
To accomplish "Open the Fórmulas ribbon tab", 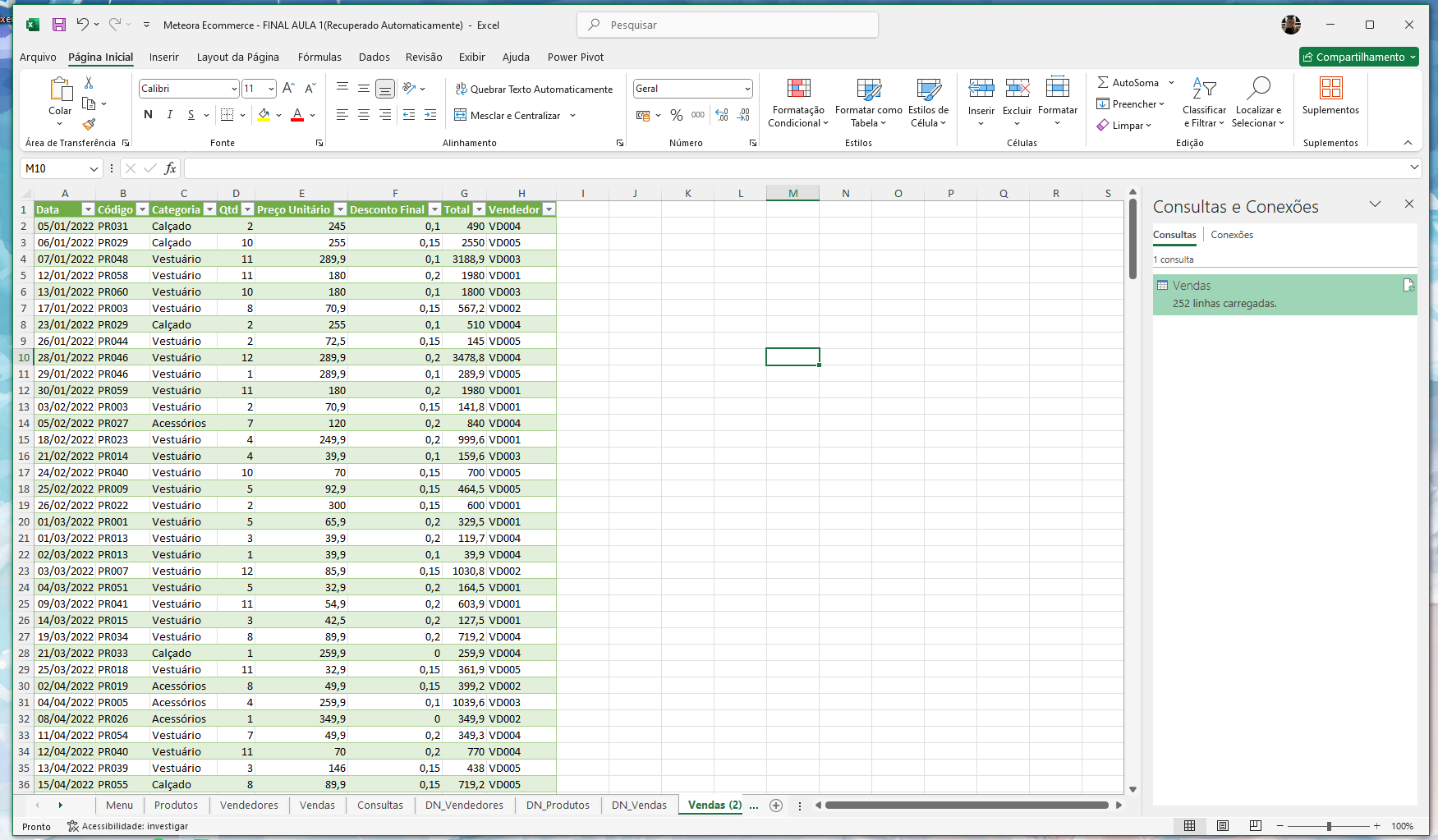I will tap(319, 57).
